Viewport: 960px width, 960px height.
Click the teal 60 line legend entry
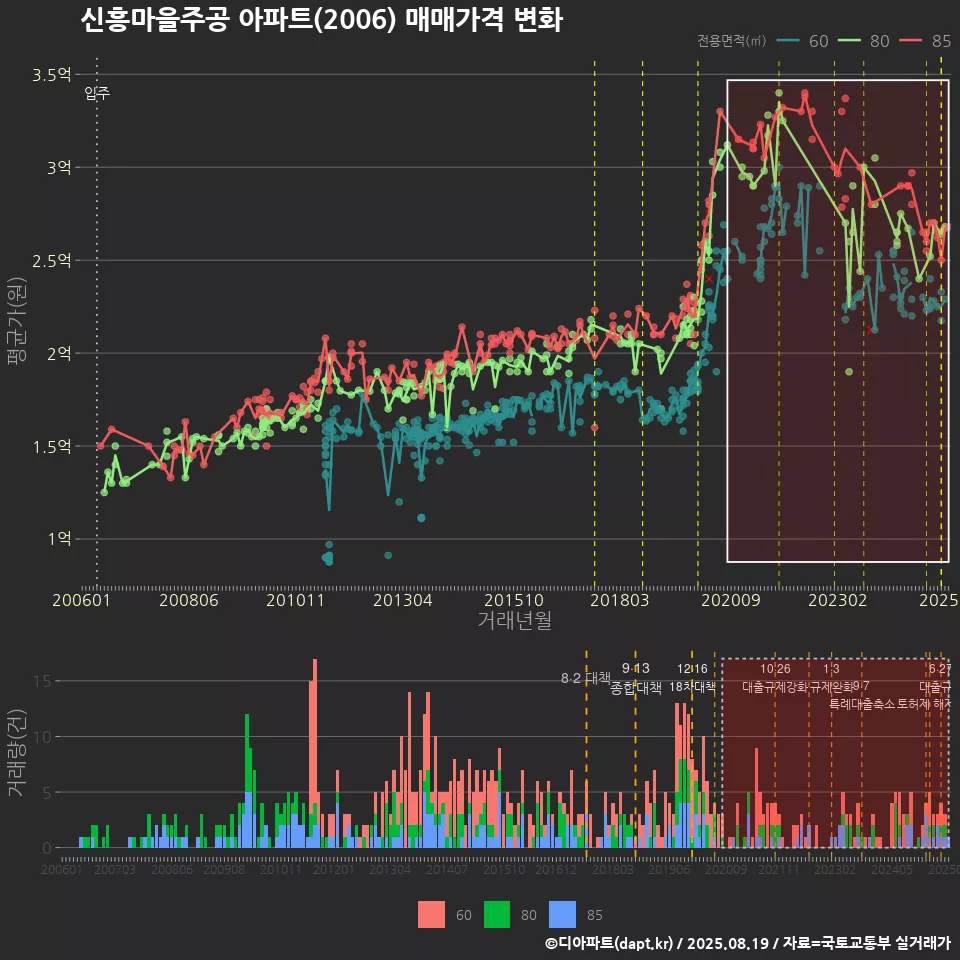(x=802, y=41)
